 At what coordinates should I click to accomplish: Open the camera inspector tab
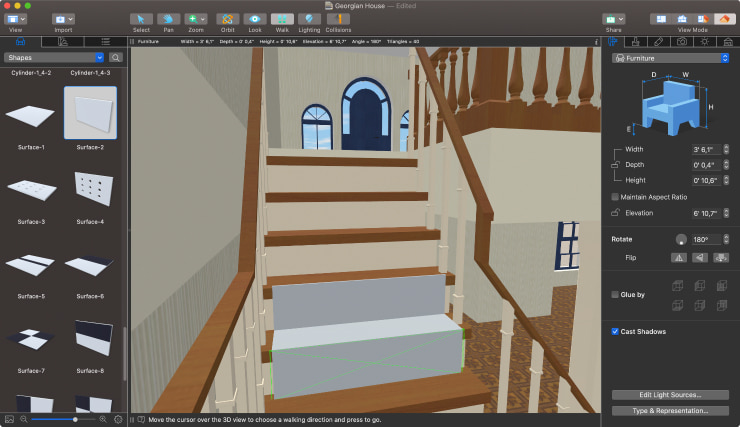[682, 42]
